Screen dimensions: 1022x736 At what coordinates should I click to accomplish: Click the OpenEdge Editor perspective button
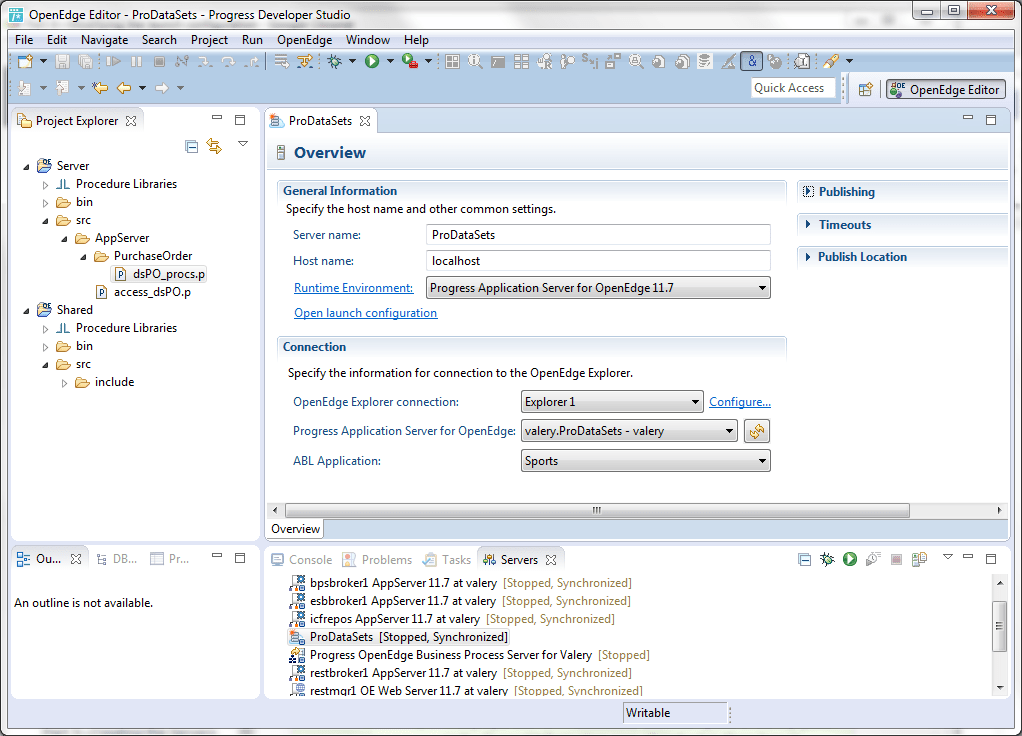click(946, 89)
